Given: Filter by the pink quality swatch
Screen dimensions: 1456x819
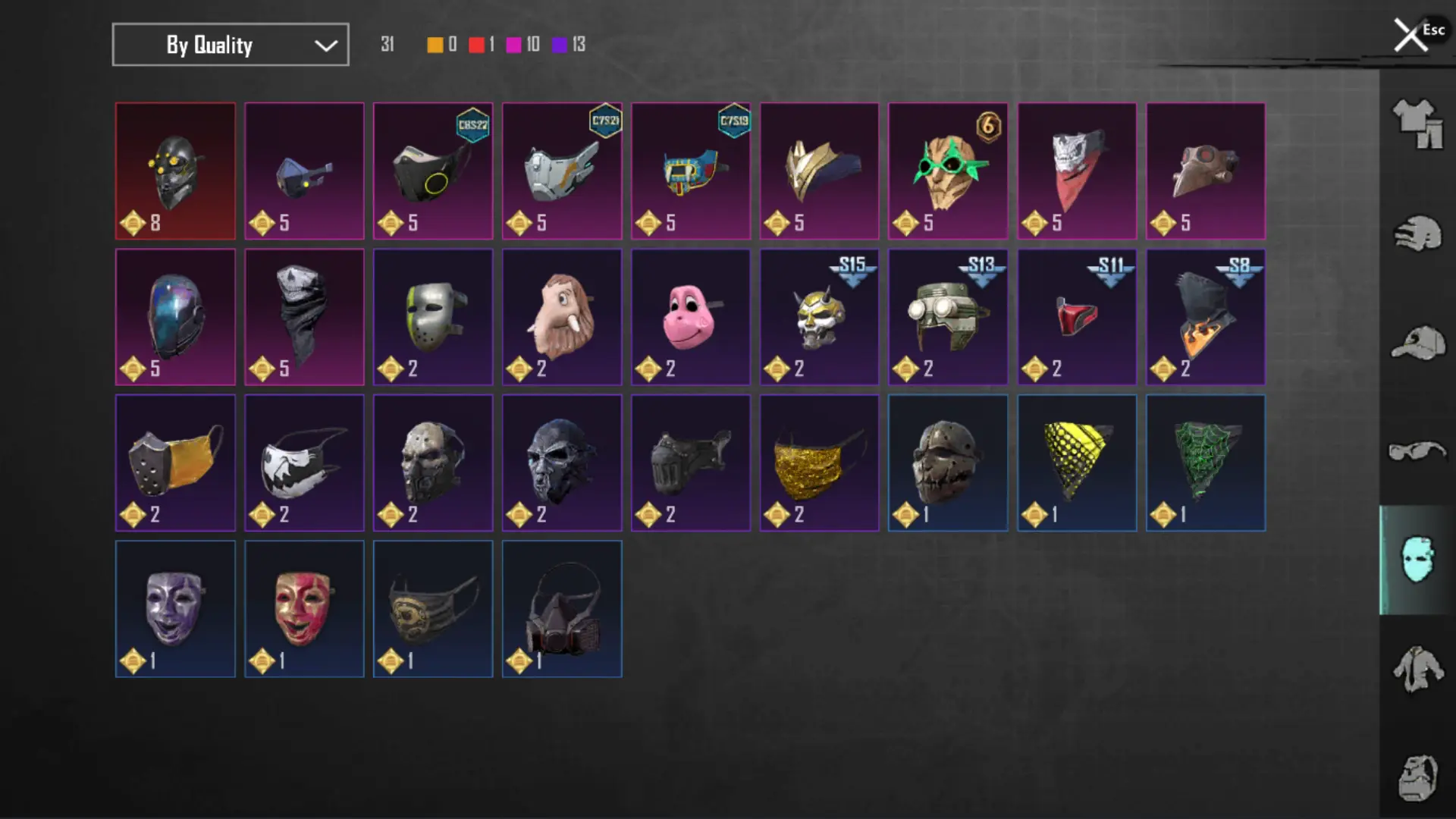Looking at the screenshot, I should [513, 45].
